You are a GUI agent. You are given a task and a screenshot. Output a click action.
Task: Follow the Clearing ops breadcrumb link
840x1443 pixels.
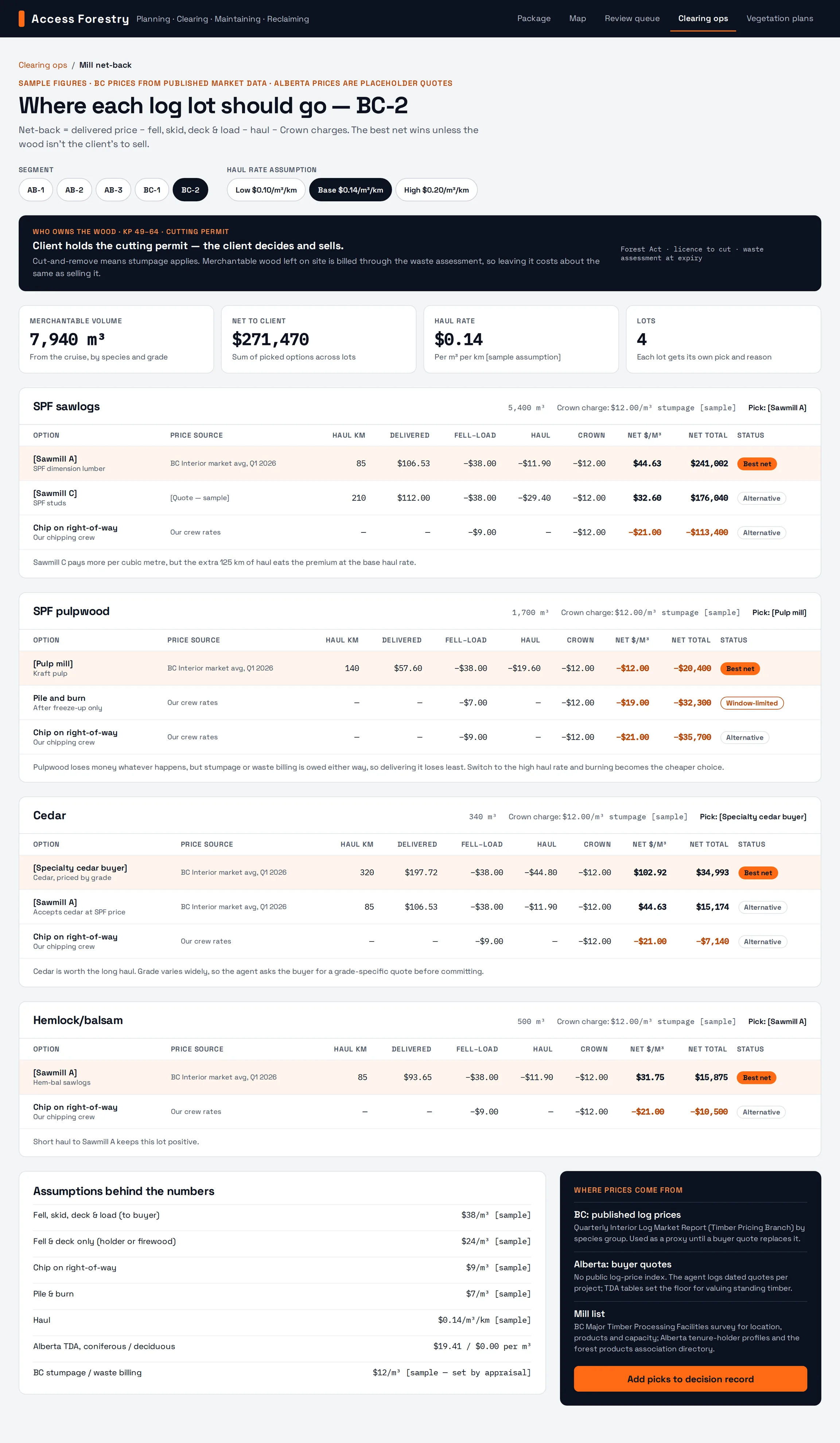tap(43, 65)
